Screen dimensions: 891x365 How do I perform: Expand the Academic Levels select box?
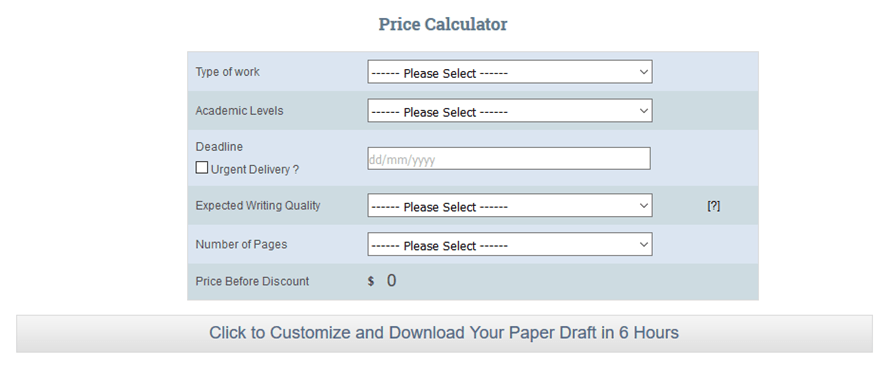tap(510, 111)
